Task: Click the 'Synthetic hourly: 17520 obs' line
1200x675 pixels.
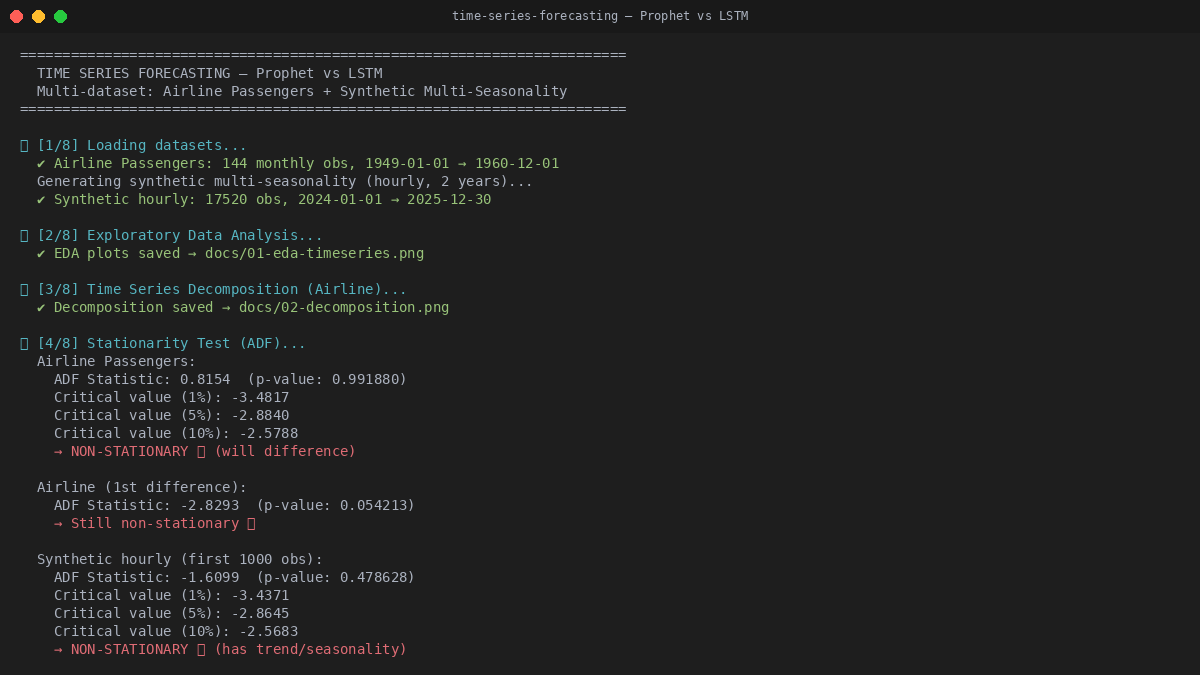Action: pos(264,199)
